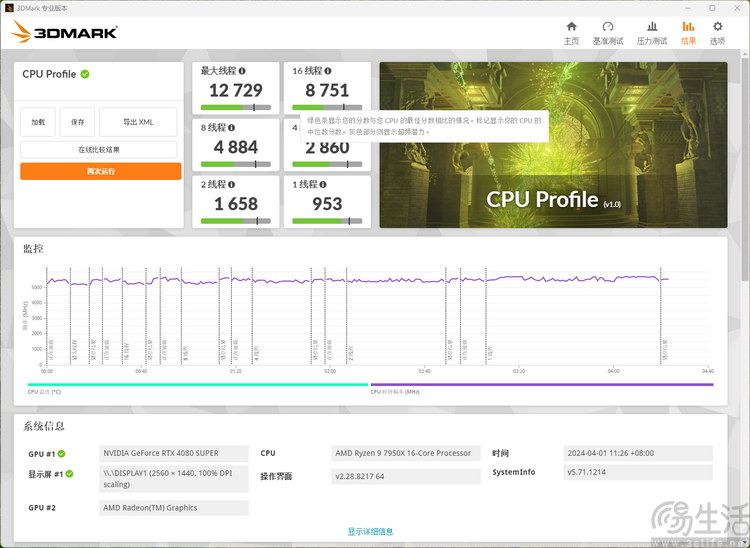Click the green check beside GPU #1
The height and width of the screenshot is (548, 750).
point(62,454)
